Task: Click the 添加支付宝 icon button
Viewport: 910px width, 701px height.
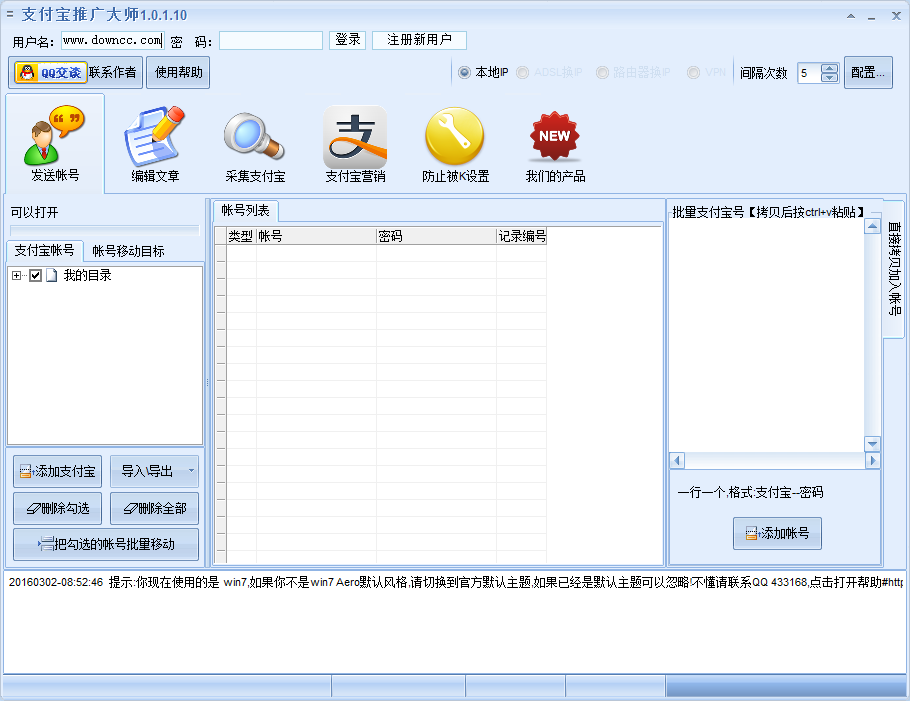Action: [x=56, y=471]
